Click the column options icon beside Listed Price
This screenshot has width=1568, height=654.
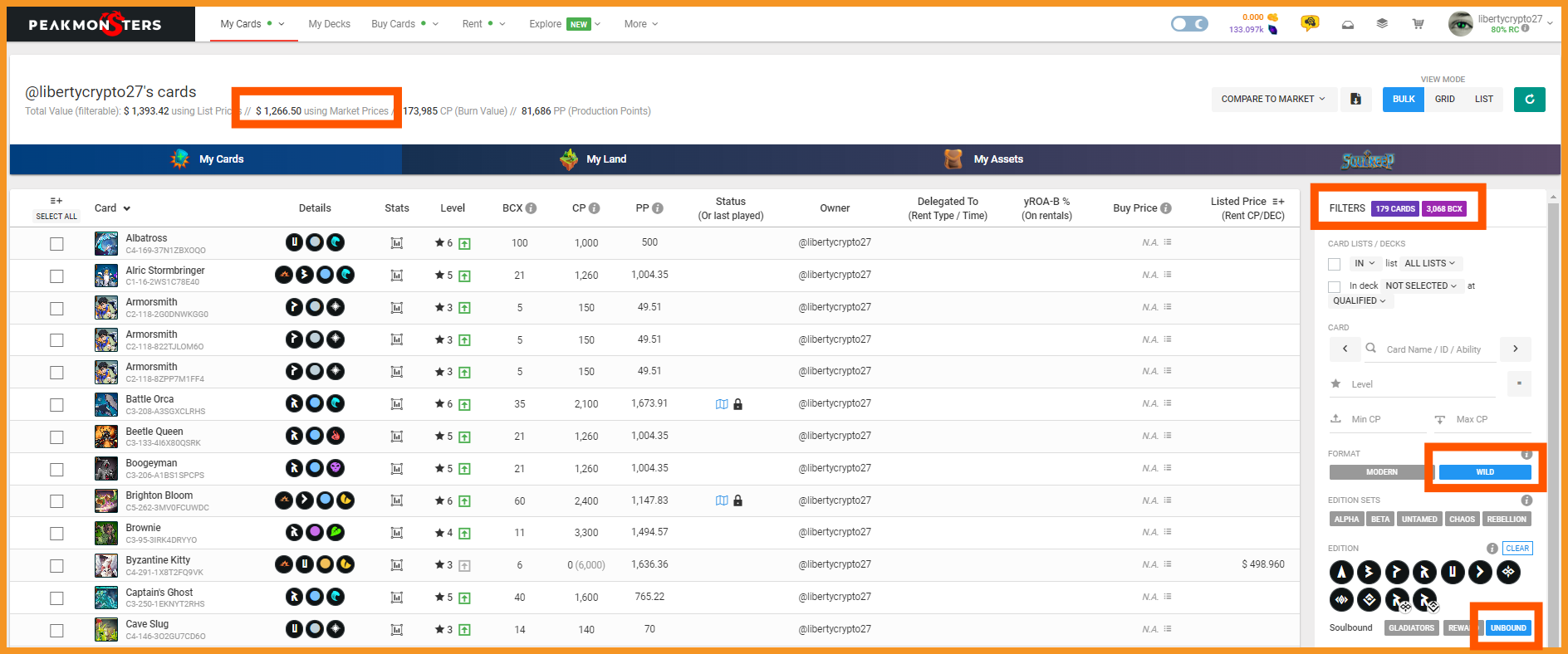[x=1278, y=202]
